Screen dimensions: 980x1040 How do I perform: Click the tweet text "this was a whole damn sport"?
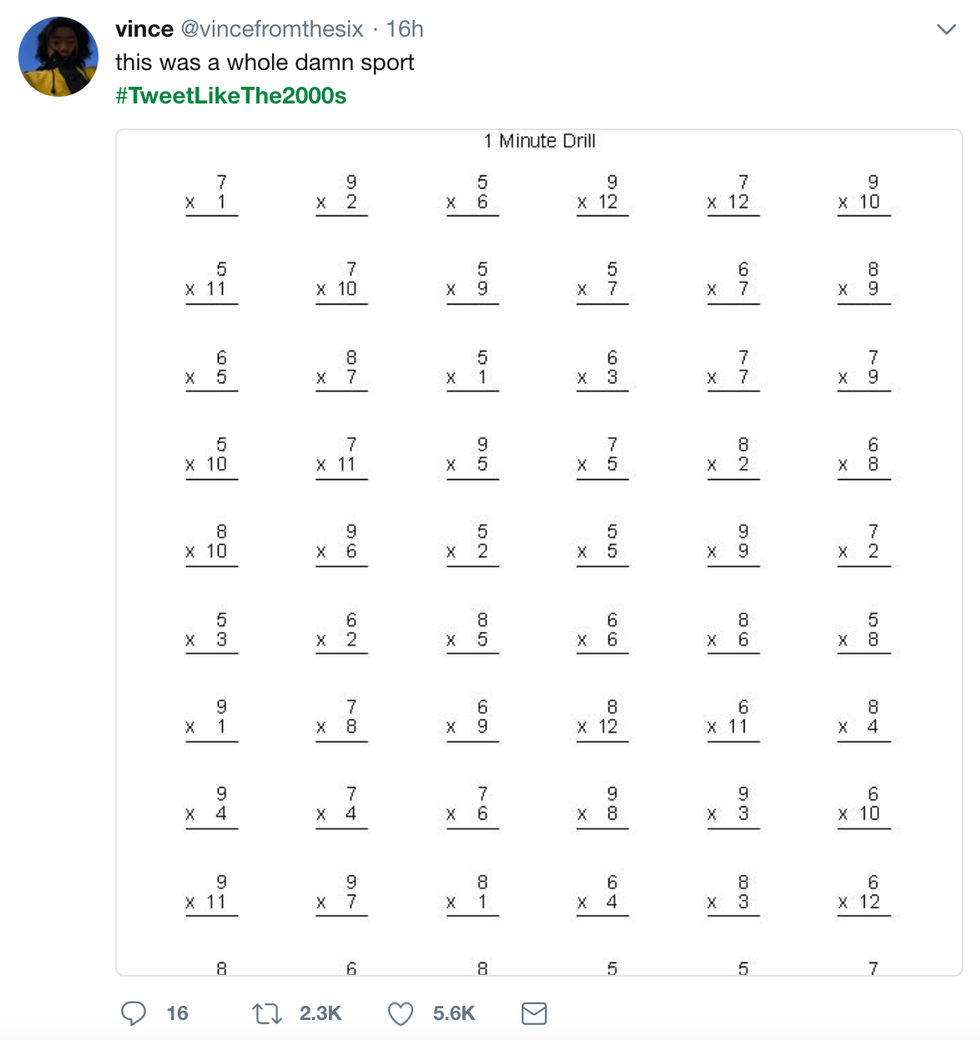tap(264, 62)
